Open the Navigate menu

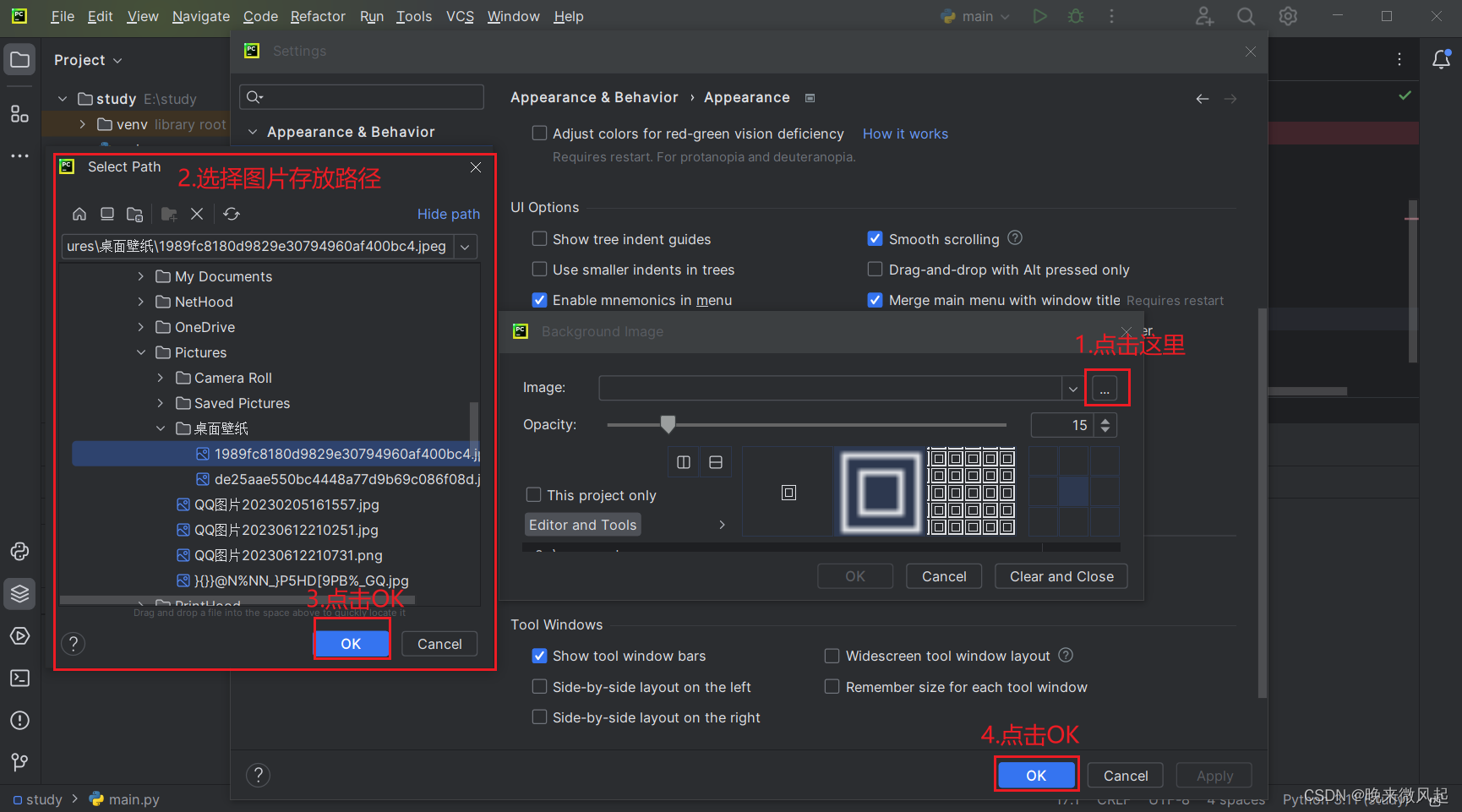pos(201,16)
